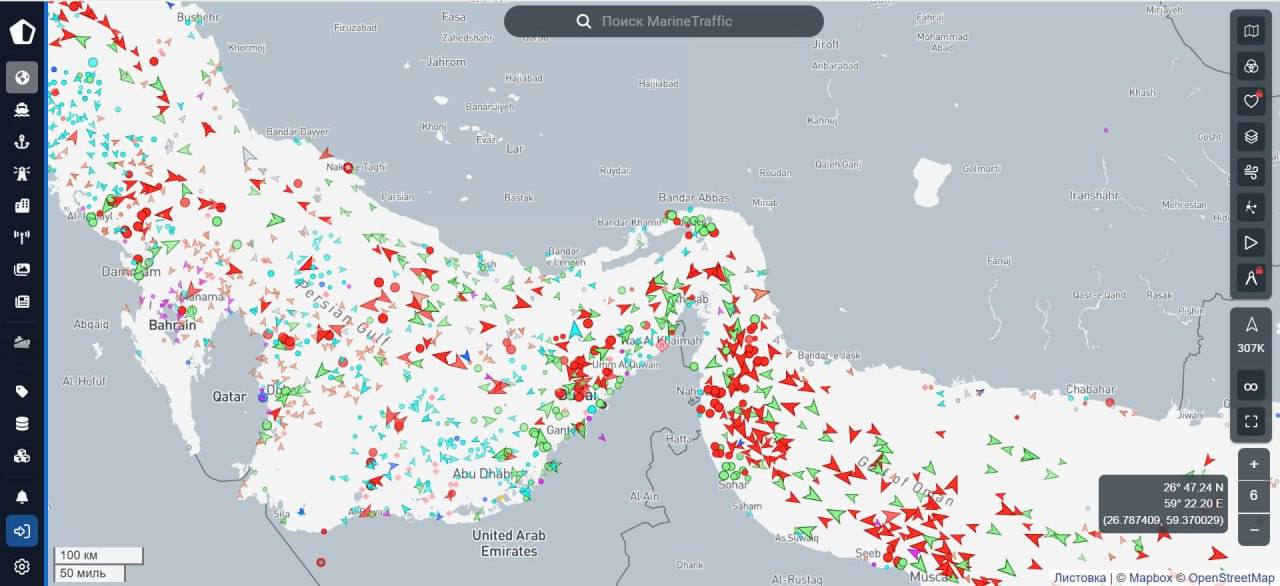Viewport: 1280px width, 586px height.
Task: Click the MarineTraffic logo in the sidebar
Action: point(22,31)
